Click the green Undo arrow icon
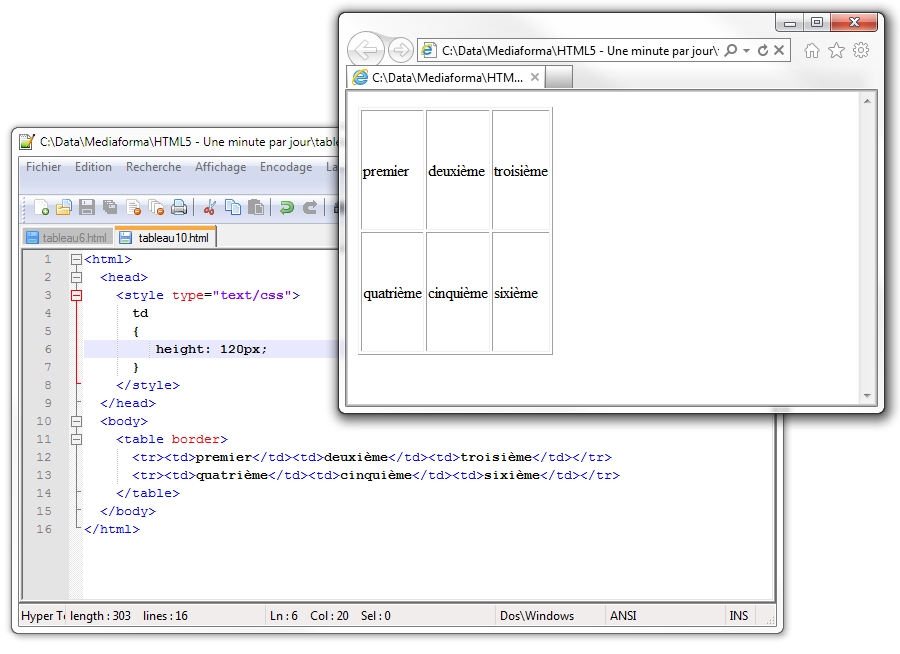Viewport: 900px width, 654px height. pyautogui.click(x=287, y=208)
